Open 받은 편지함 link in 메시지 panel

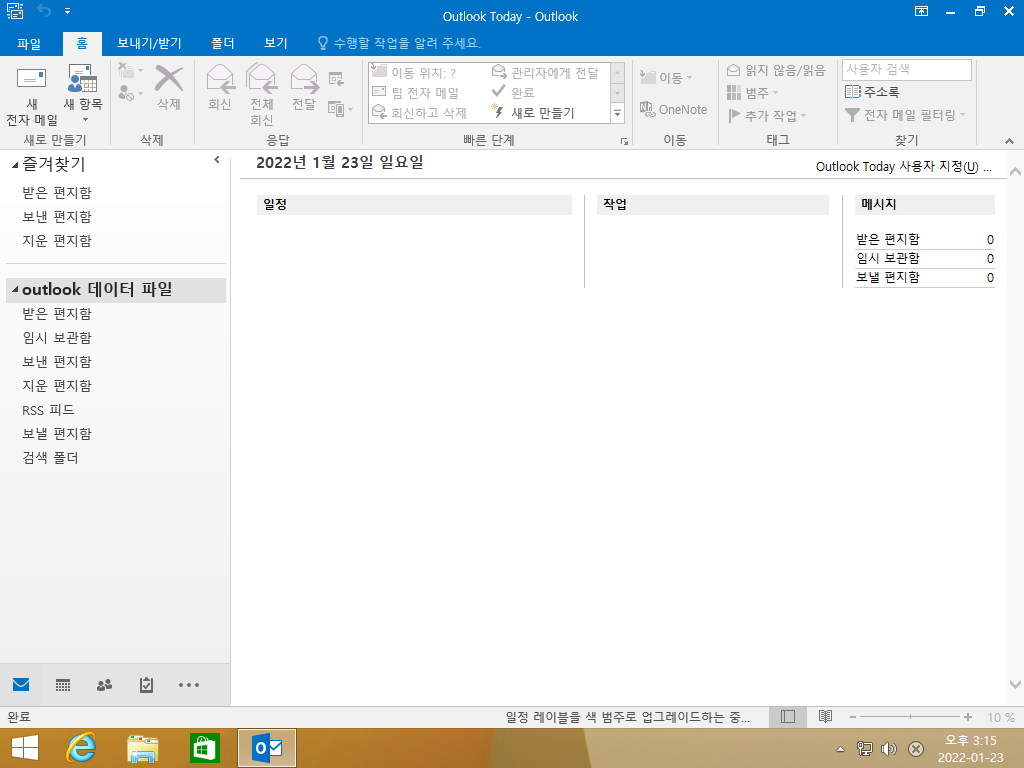(x=888, y=239)
